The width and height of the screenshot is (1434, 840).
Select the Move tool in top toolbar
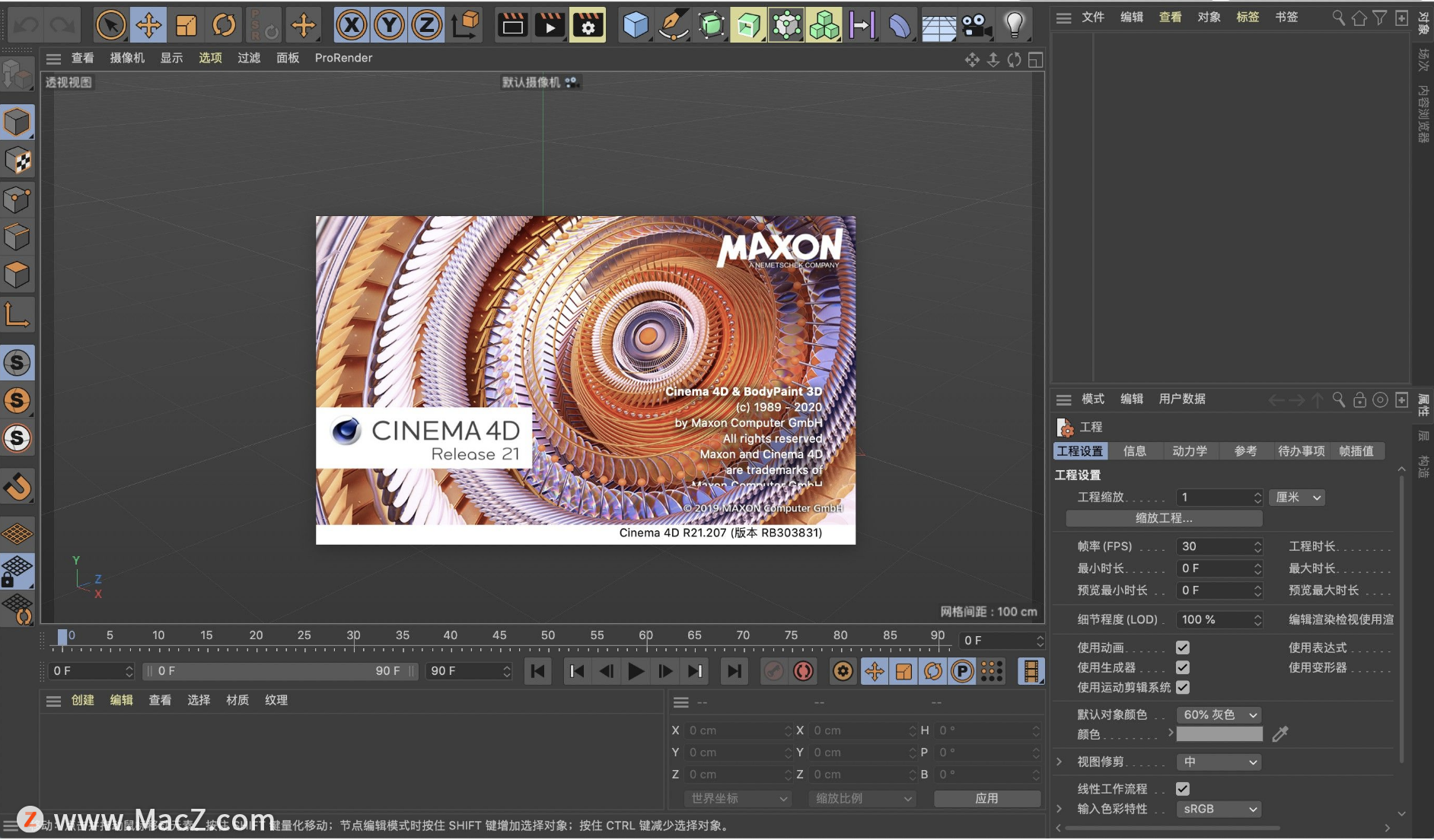(148, 25)
